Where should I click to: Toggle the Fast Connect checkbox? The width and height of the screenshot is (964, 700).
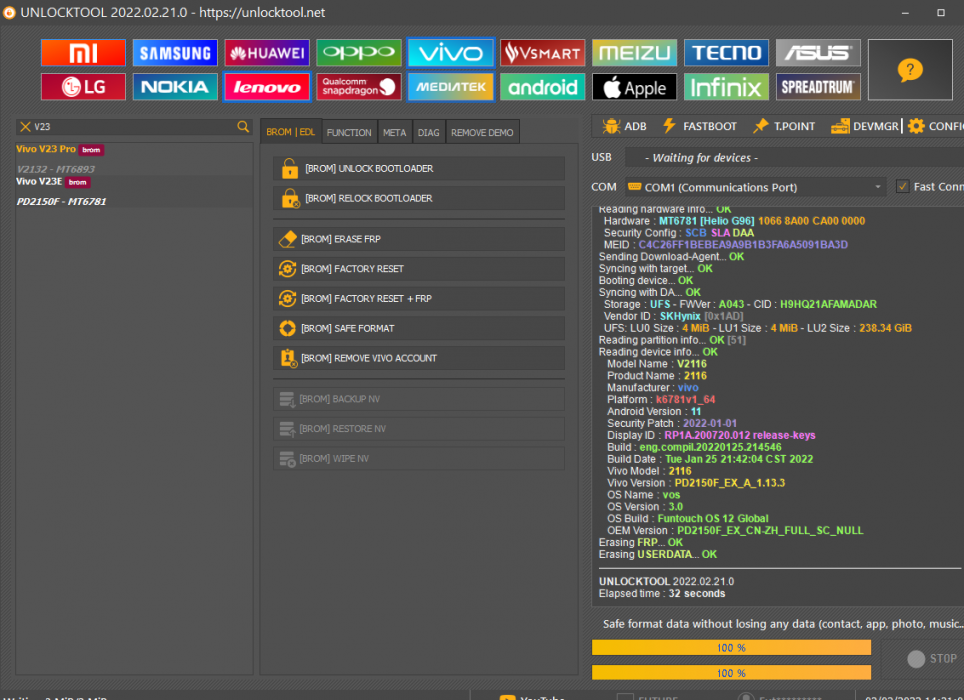click(903, 186)
